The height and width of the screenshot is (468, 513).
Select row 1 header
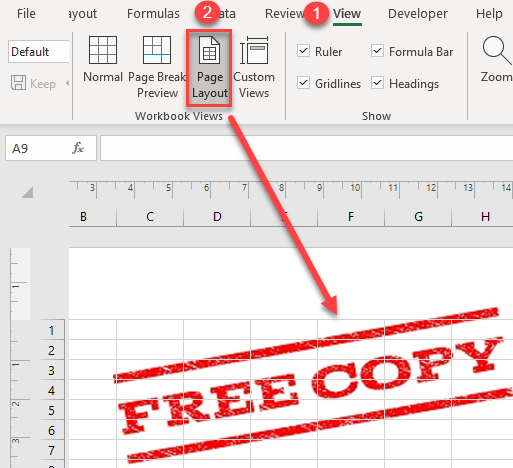(51, 330)
